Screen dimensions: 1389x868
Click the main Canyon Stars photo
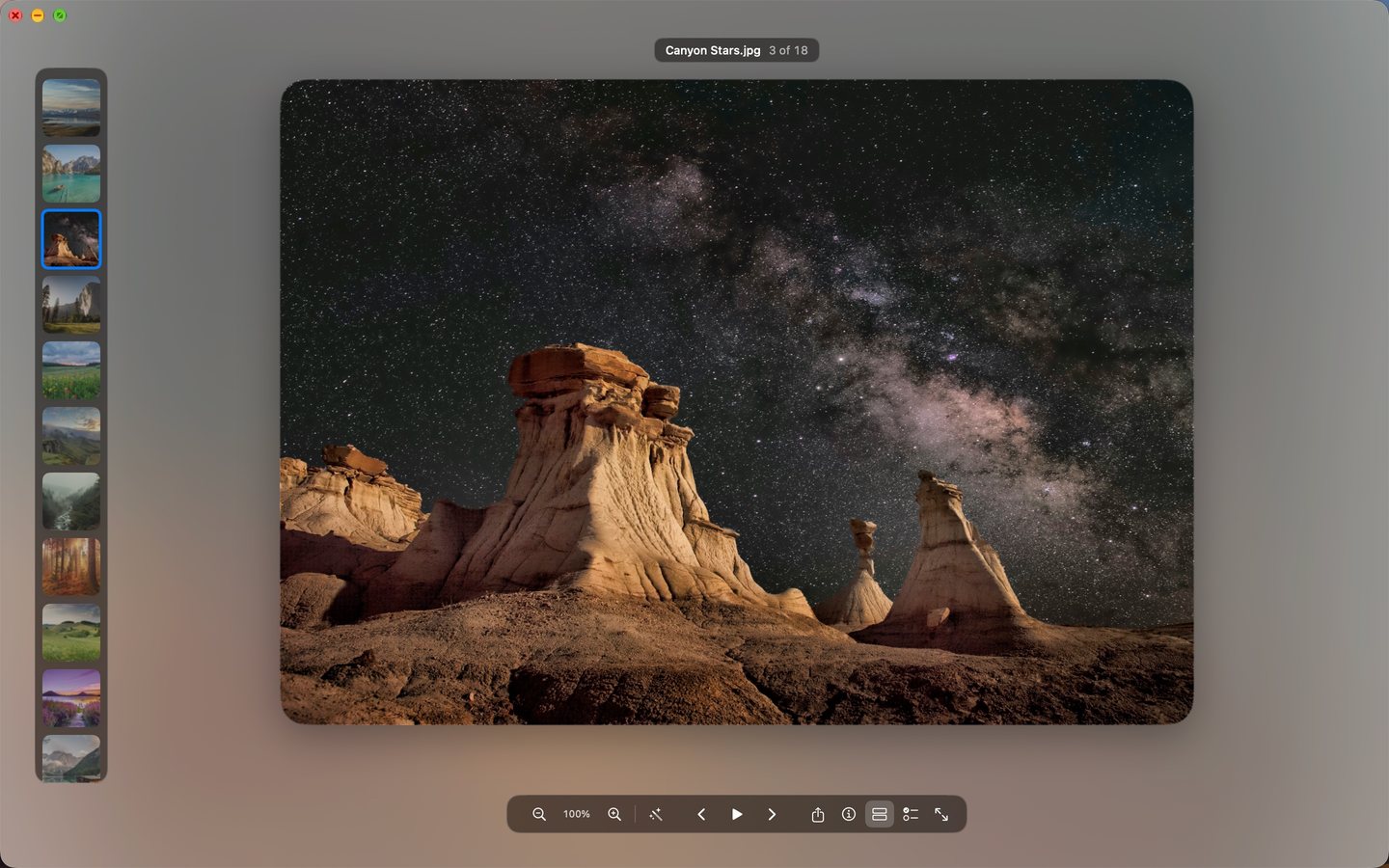click(737, 401)
